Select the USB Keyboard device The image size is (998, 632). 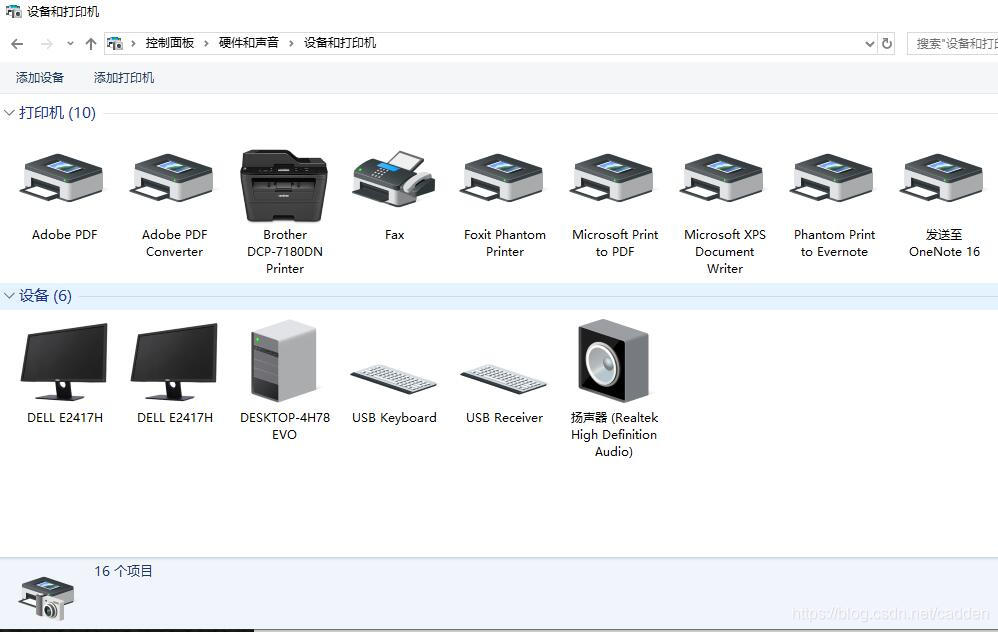point(394,379)
